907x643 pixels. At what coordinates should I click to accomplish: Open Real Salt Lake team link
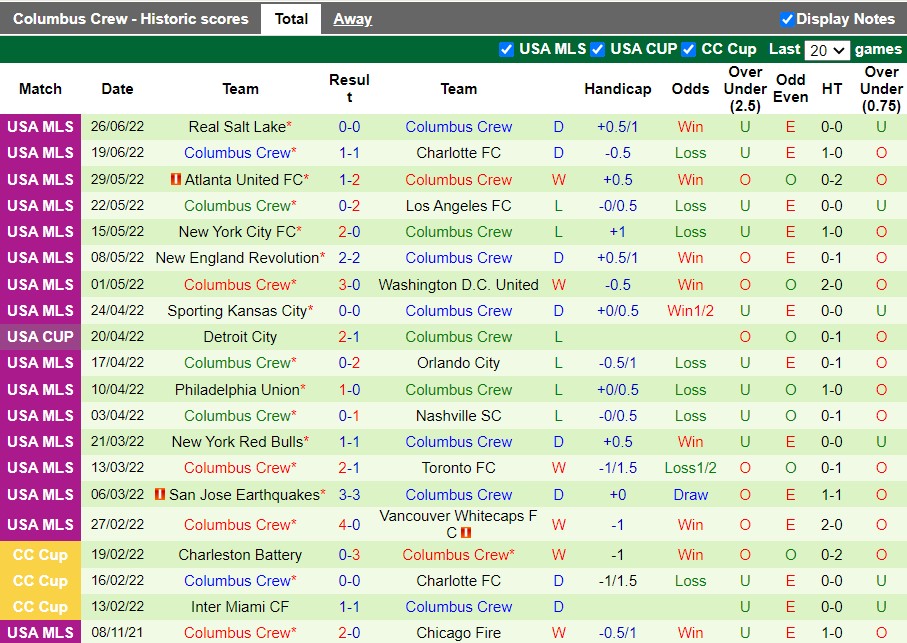(x=237, y=127)
